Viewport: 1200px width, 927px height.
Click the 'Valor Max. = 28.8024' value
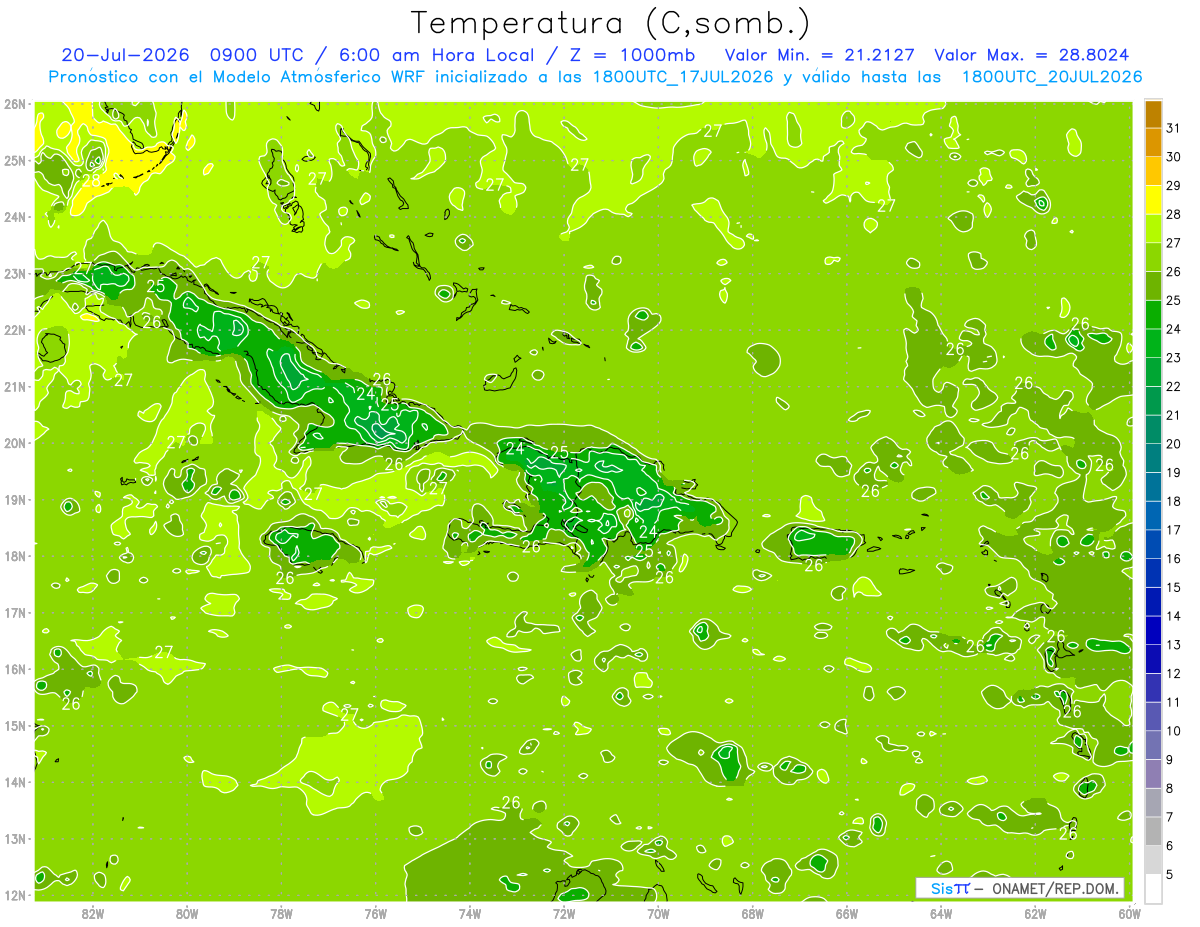click(1032, 55)
